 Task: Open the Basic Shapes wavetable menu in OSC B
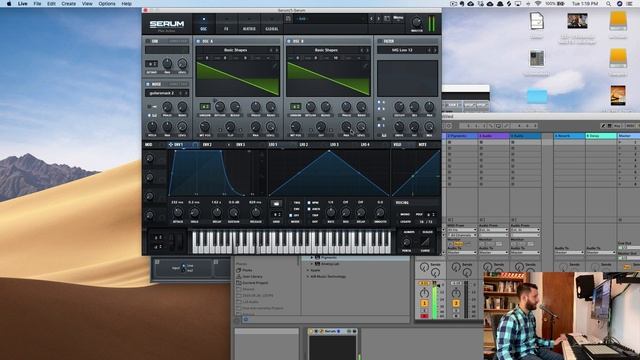326,50
